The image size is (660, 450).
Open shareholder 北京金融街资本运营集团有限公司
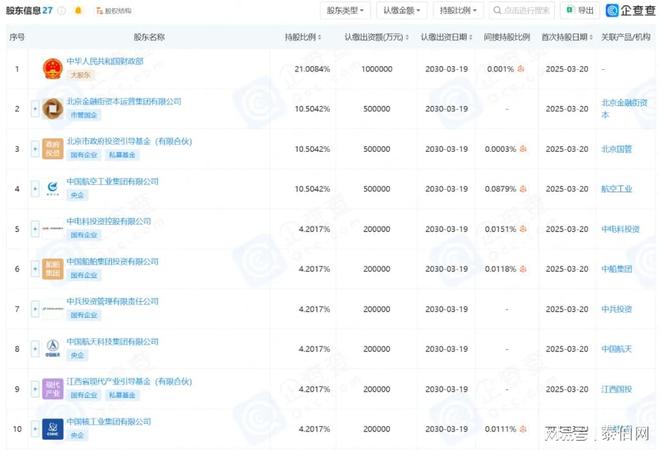click(124, 101)
